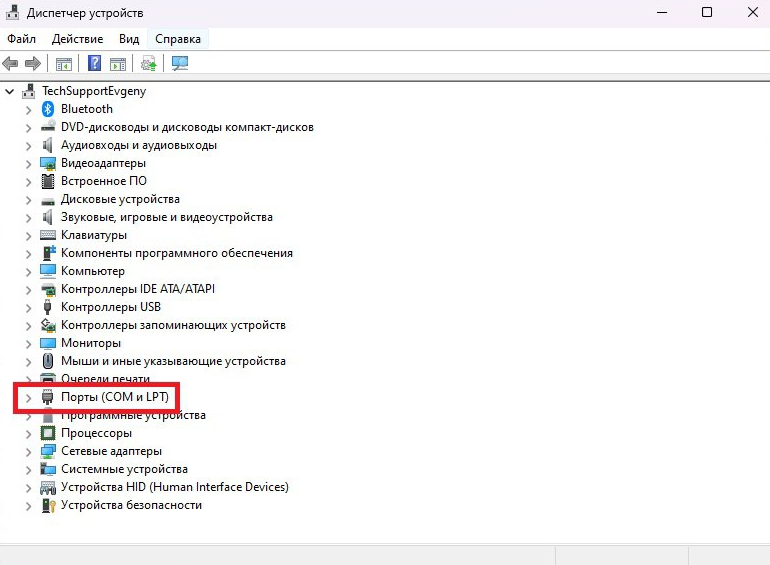The height and width of the screenshot is (565, 770).
Task: Click the Аудиовходы и аудиовыходы speaker icon
Action: click(48, 145)
